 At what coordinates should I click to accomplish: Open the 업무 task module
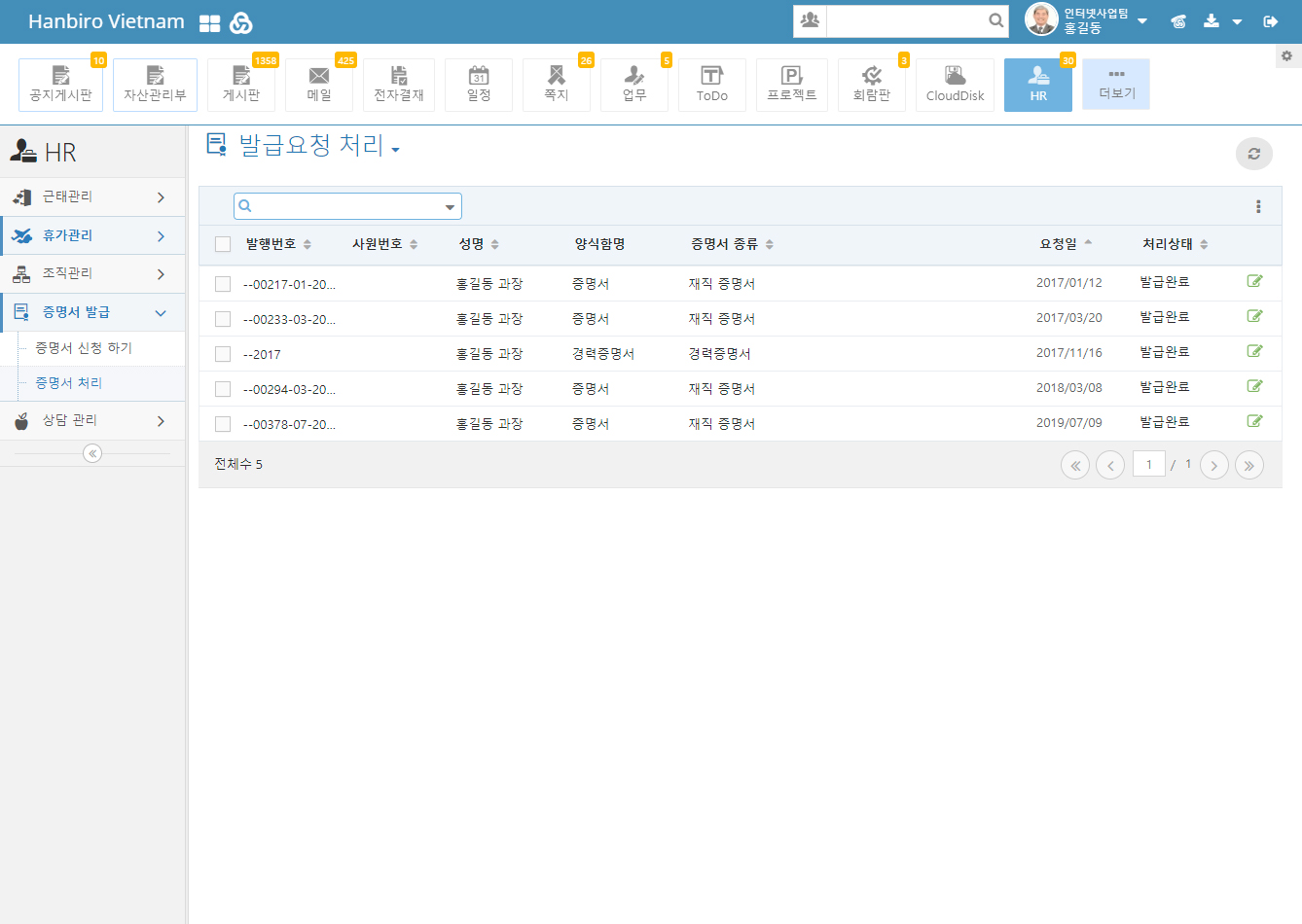[634, 85]
